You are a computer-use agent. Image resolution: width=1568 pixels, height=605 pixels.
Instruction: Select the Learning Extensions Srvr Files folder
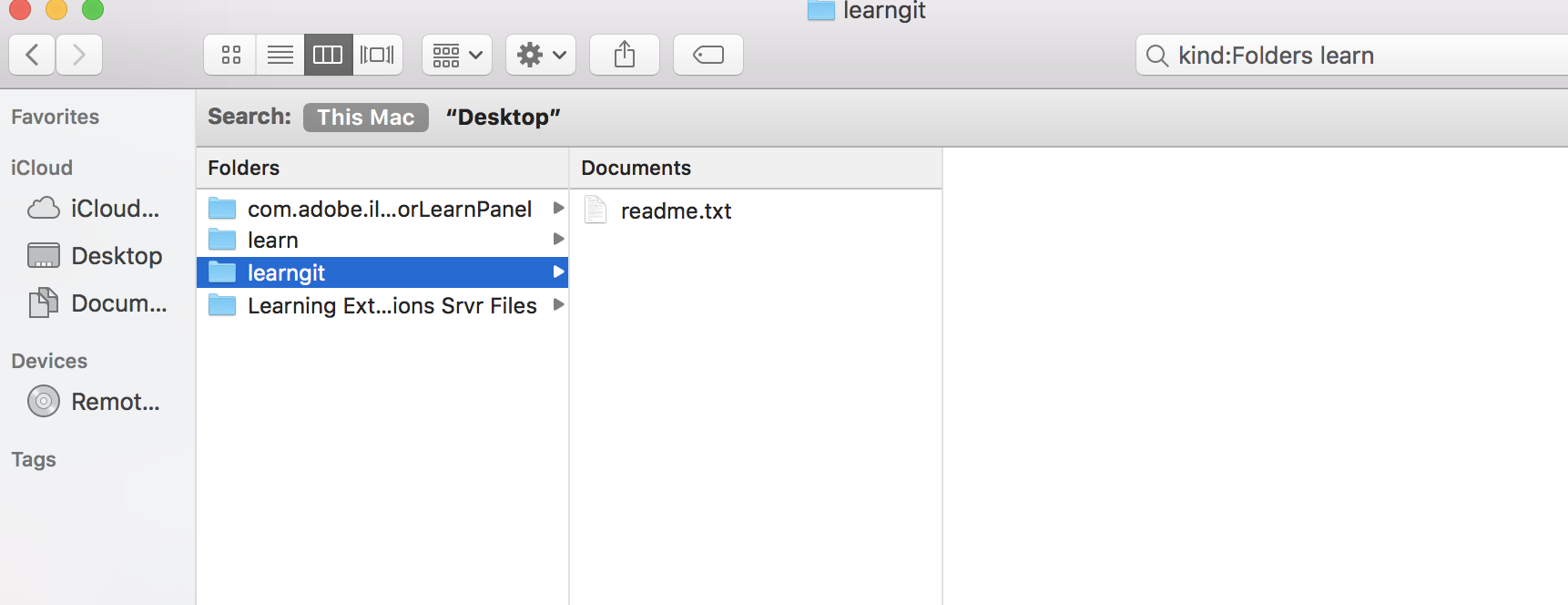click(x=392, y=306)
